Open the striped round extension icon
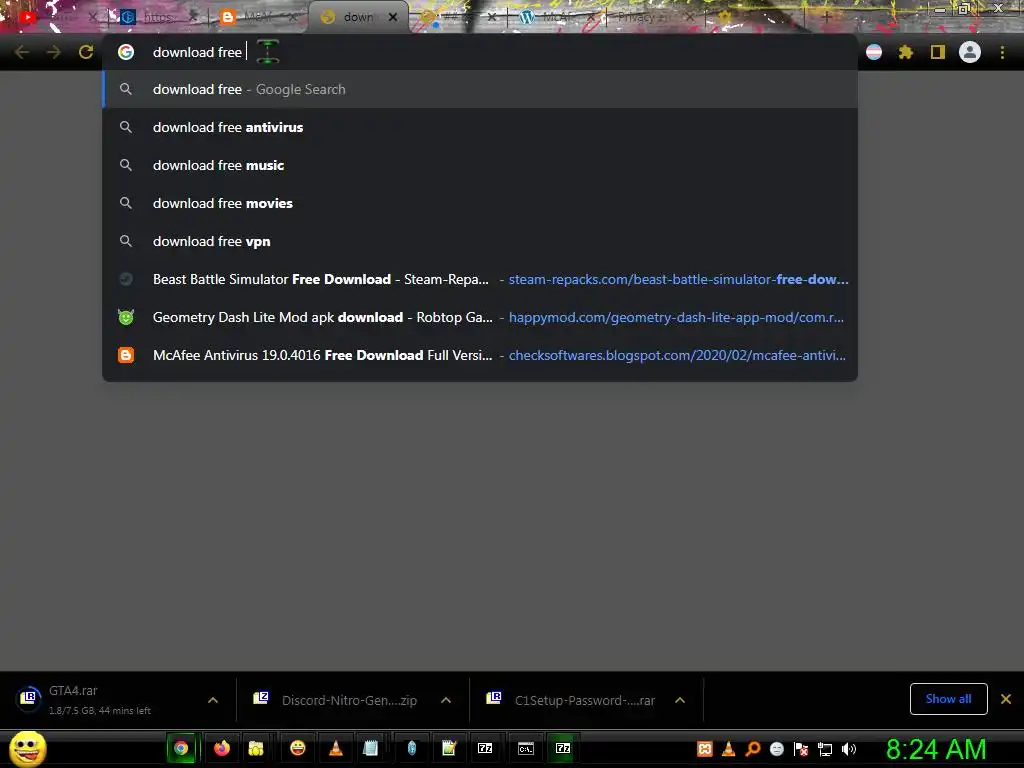1024x768 pixels. (x=874, y=52)
